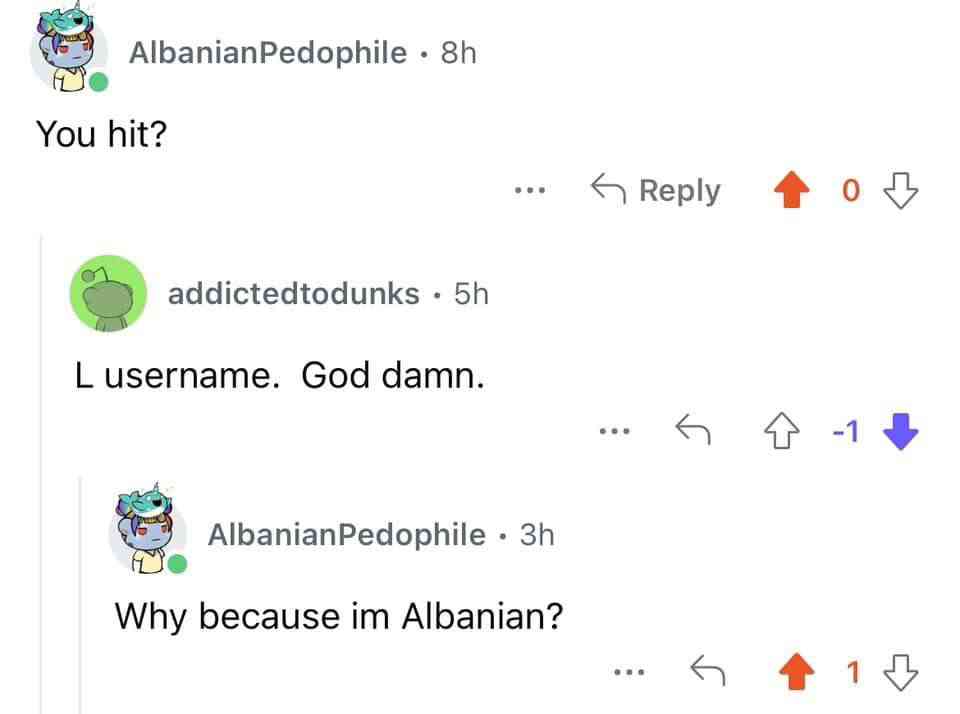Image resolution: width=960 pixels, height=714 pixels.
Task: Upvote arrow on "Why because im Albanian?"
Action: 796,672
